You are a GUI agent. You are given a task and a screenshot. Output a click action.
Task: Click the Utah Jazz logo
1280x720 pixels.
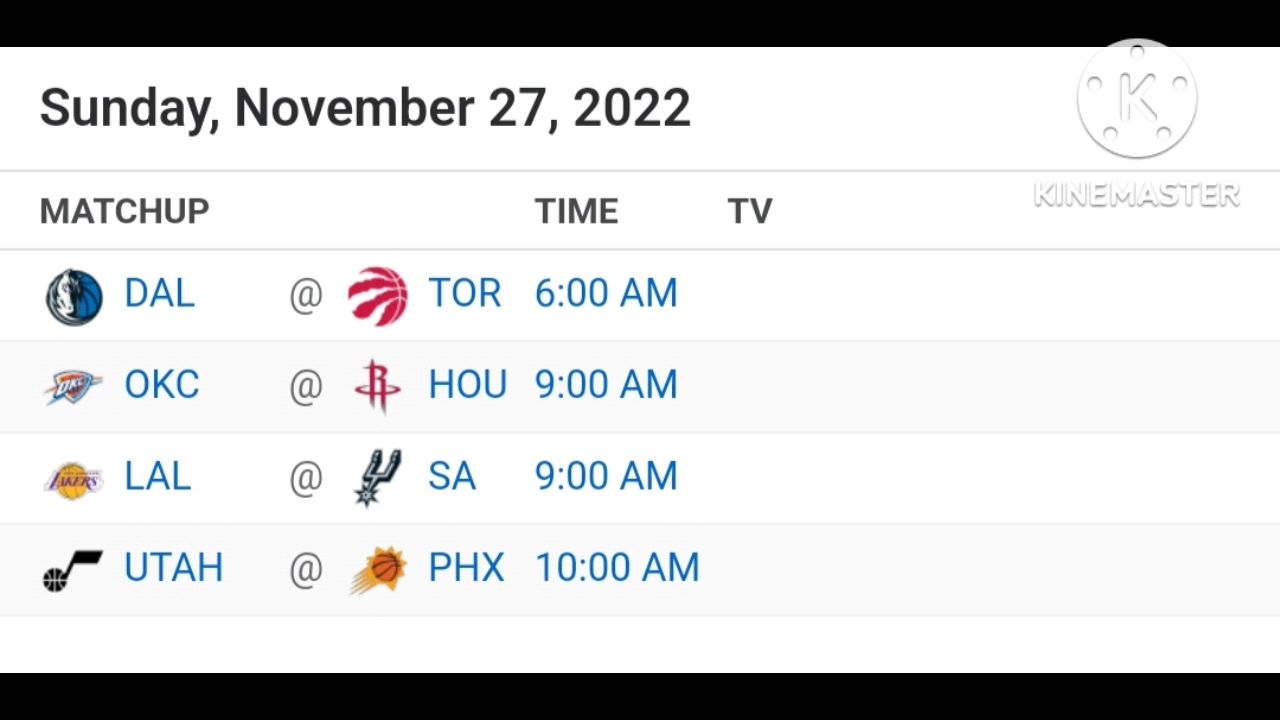point(73,571)
